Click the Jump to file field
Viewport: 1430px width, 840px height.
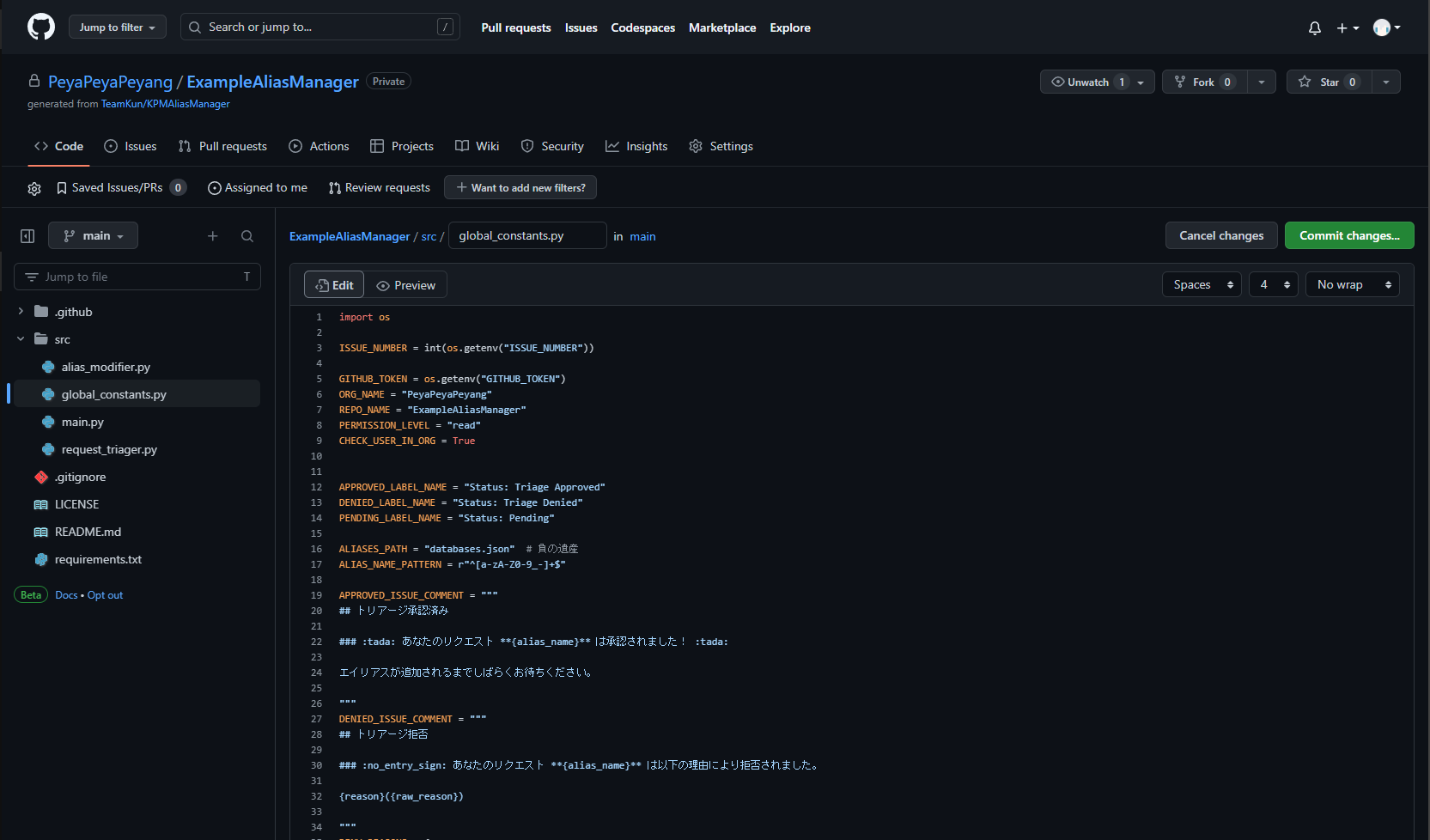pos(137,277)
